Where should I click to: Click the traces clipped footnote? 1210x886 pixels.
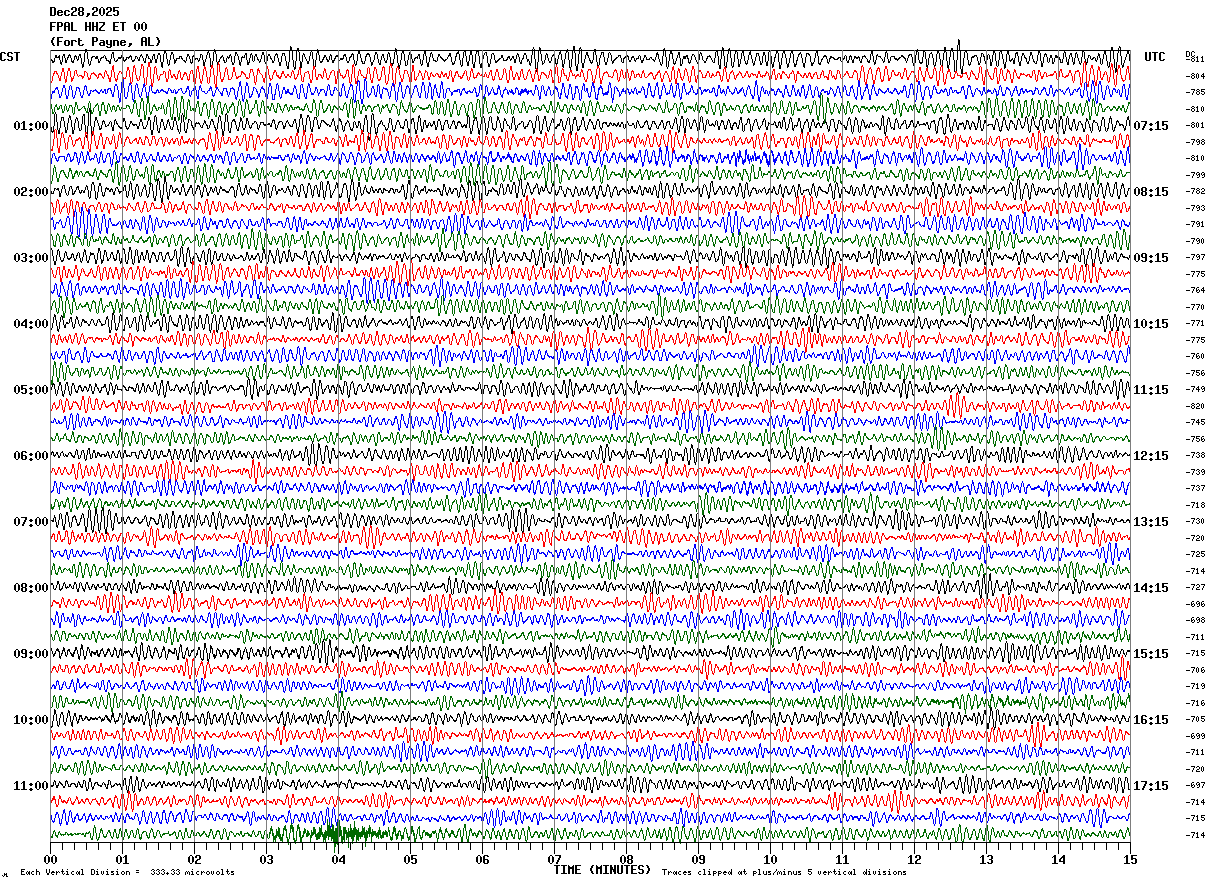[784, 873]
